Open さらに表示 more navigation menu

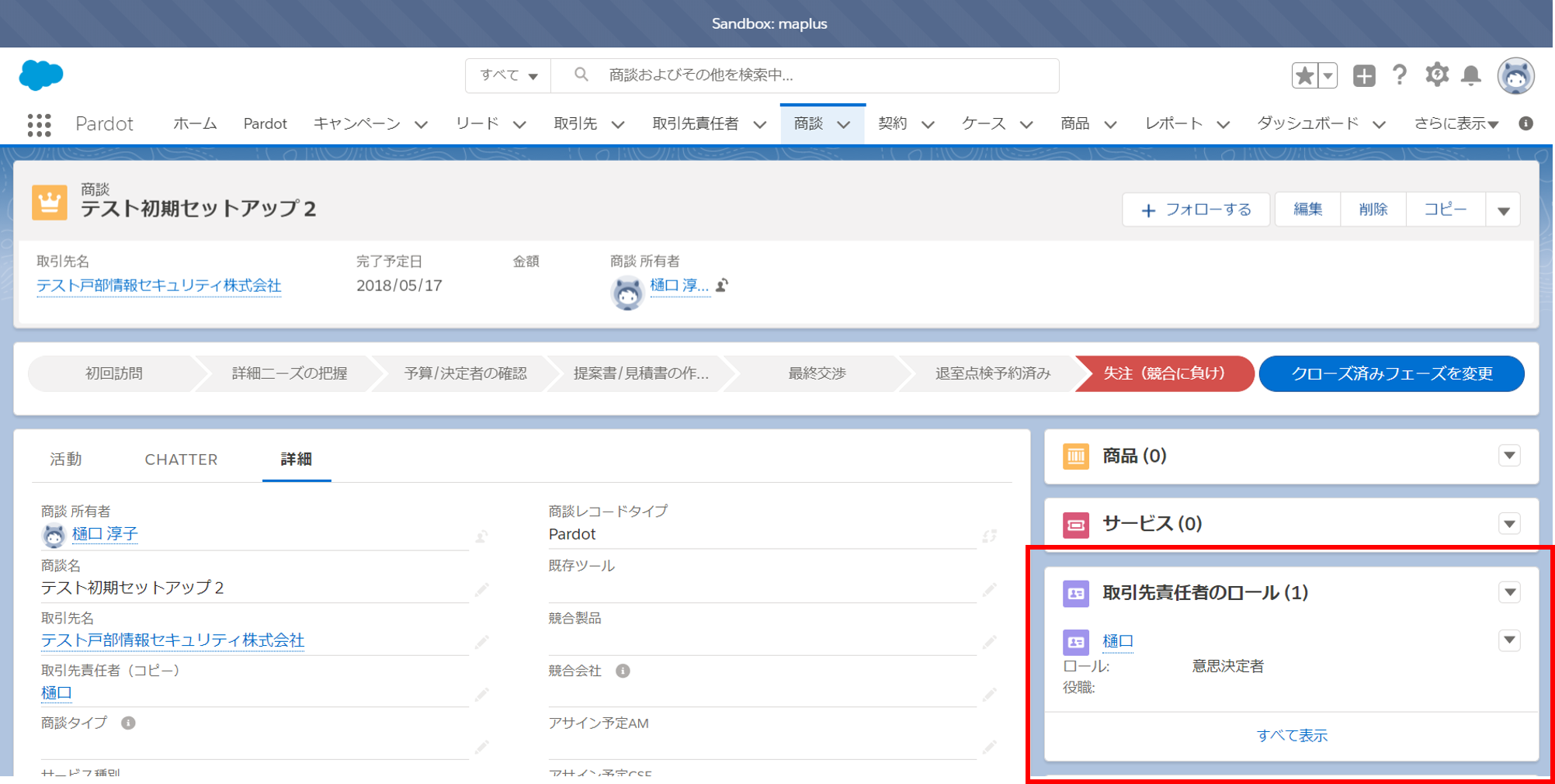pyautogui.click(x=1456, y=123)
